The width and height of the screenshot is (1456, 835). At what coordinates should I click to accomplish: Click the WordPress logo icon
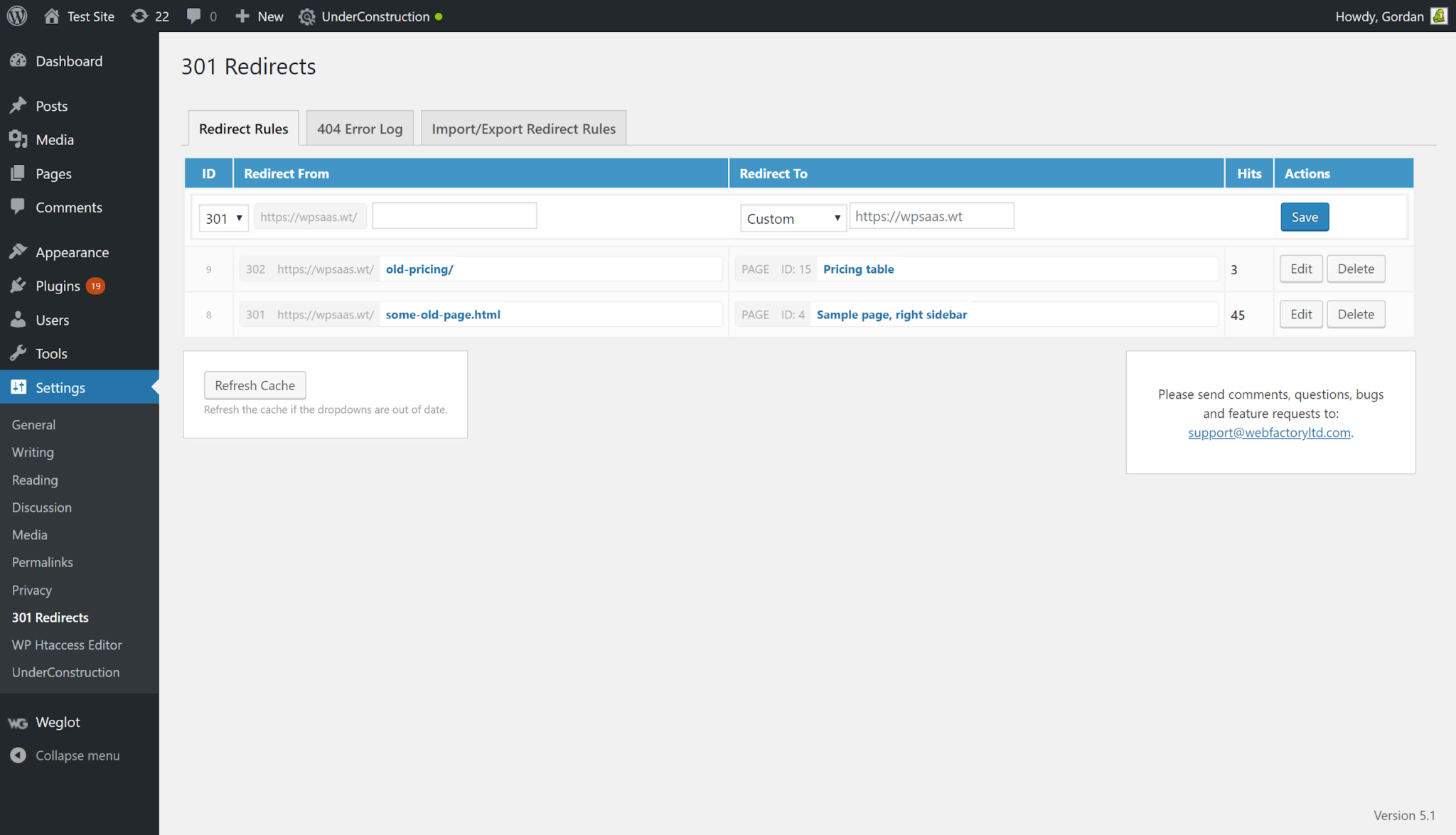point(19,16)
